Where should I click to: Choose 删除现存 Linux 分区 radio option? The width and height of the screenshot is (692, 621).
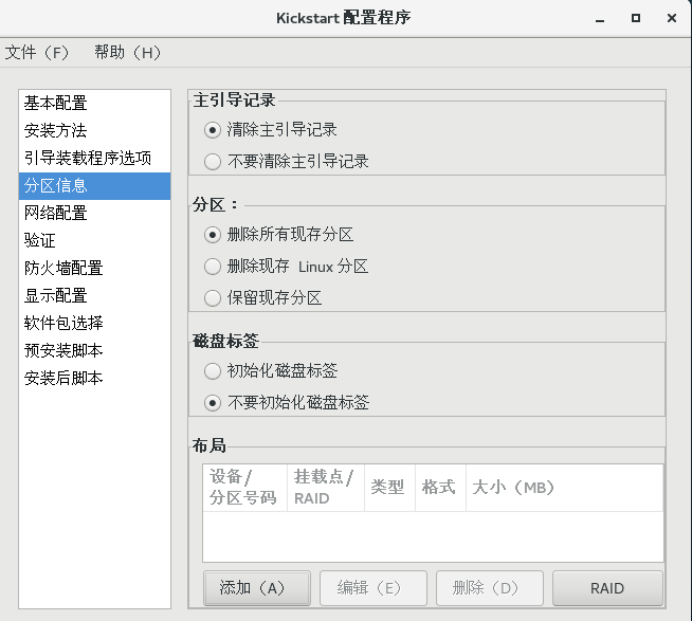pos(212,267)
